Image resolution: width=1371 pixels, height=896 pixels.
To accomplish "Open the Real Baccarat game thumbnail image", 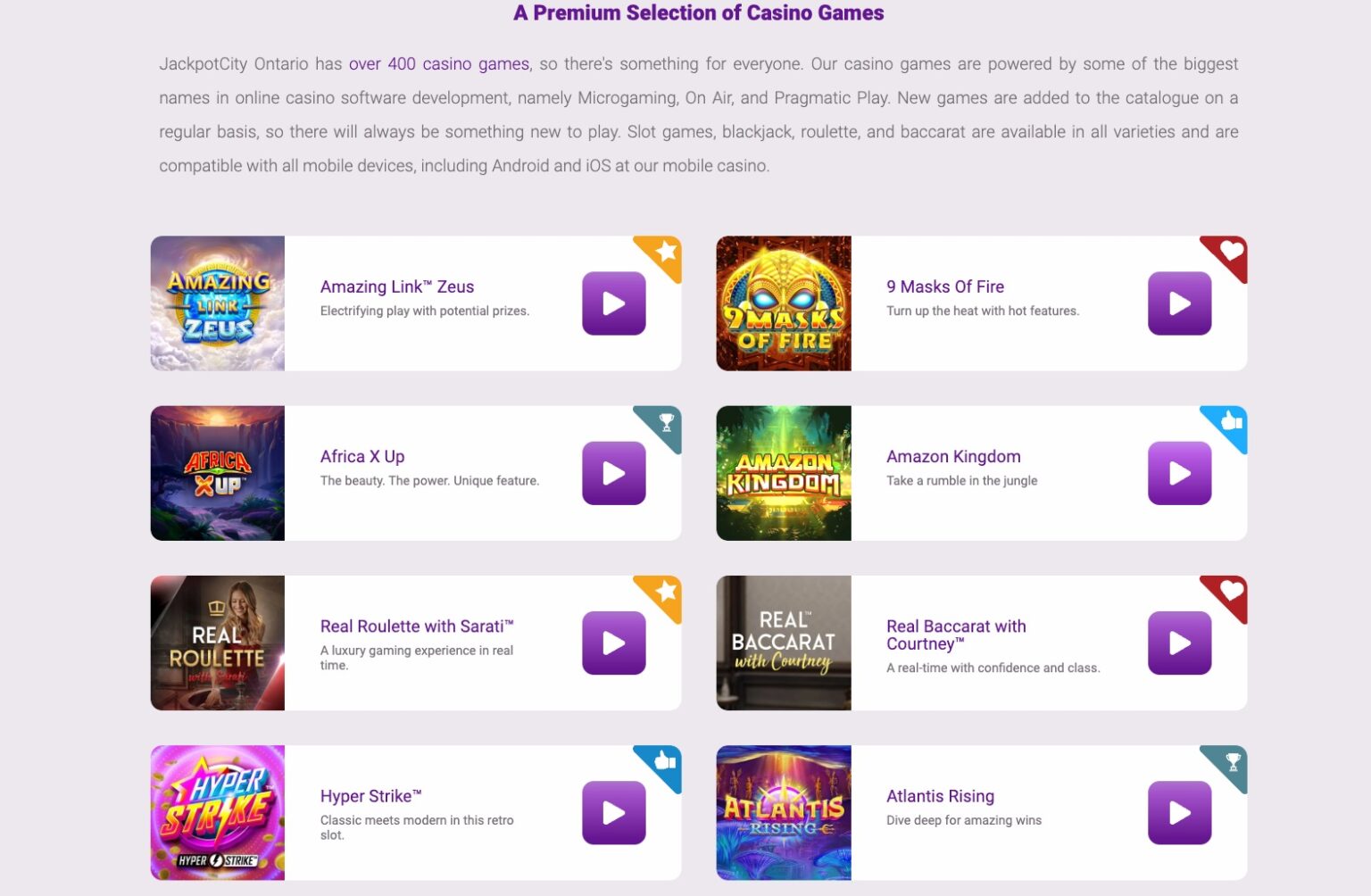I will coord(784,643).
